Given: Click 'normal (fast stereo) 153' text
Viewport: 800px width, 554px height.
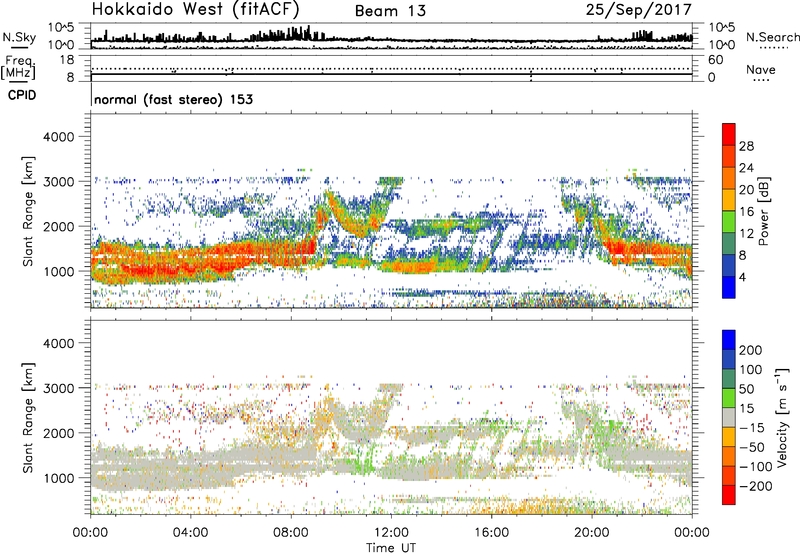Looking at the screenshot, I should (x=173, y=99).
